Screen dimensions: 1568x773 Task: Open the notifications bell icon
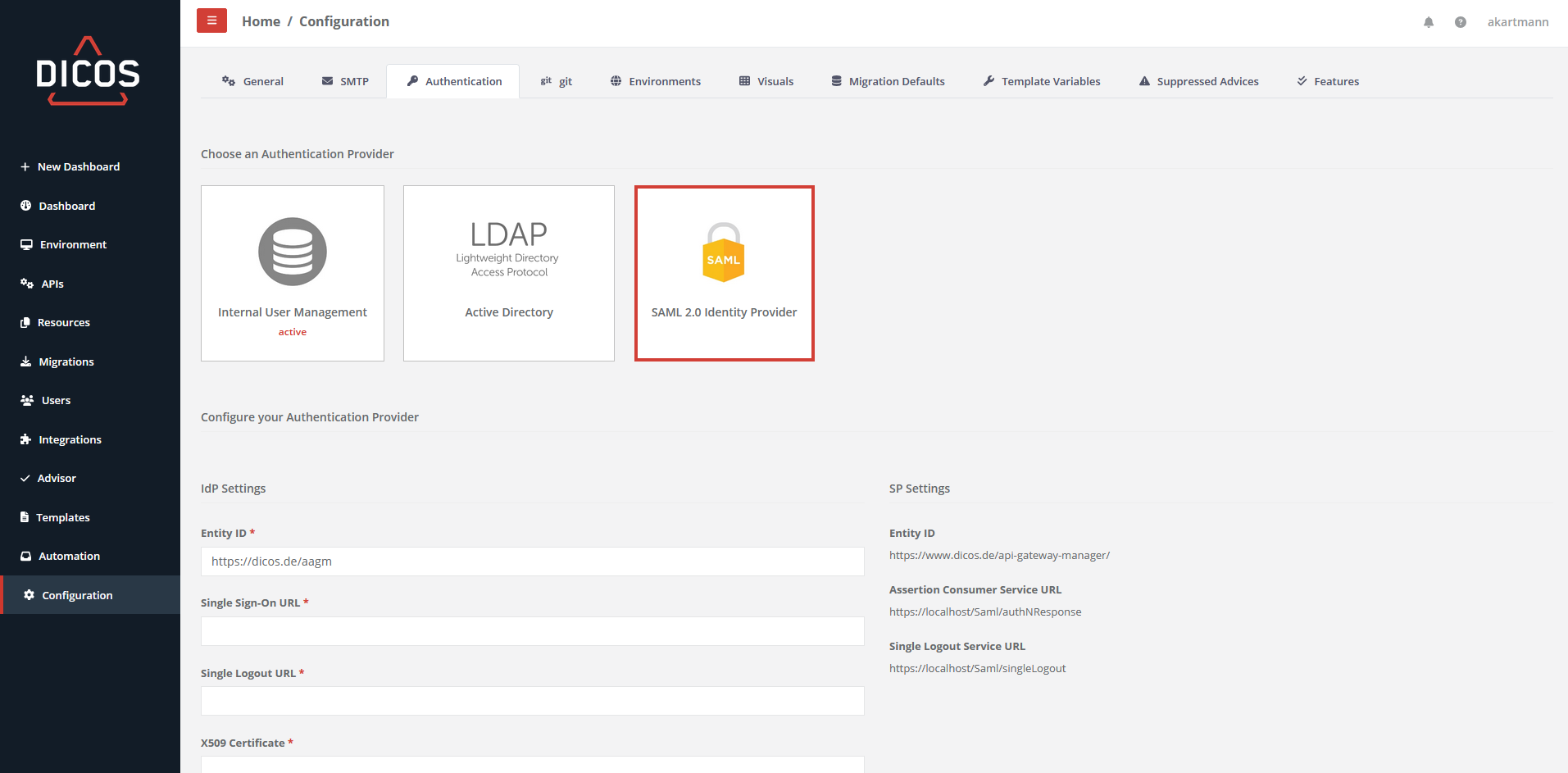coord(1429,22)
